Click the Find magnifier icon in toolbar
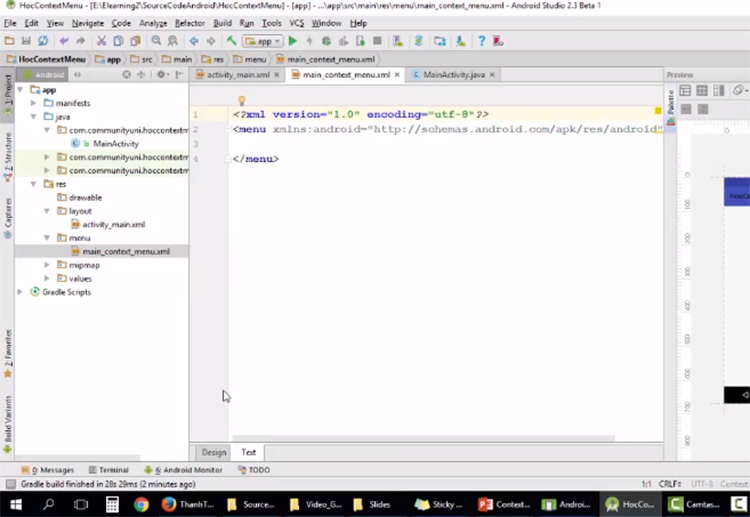Screen dimensions: 750x517 [x=156, y=41]
